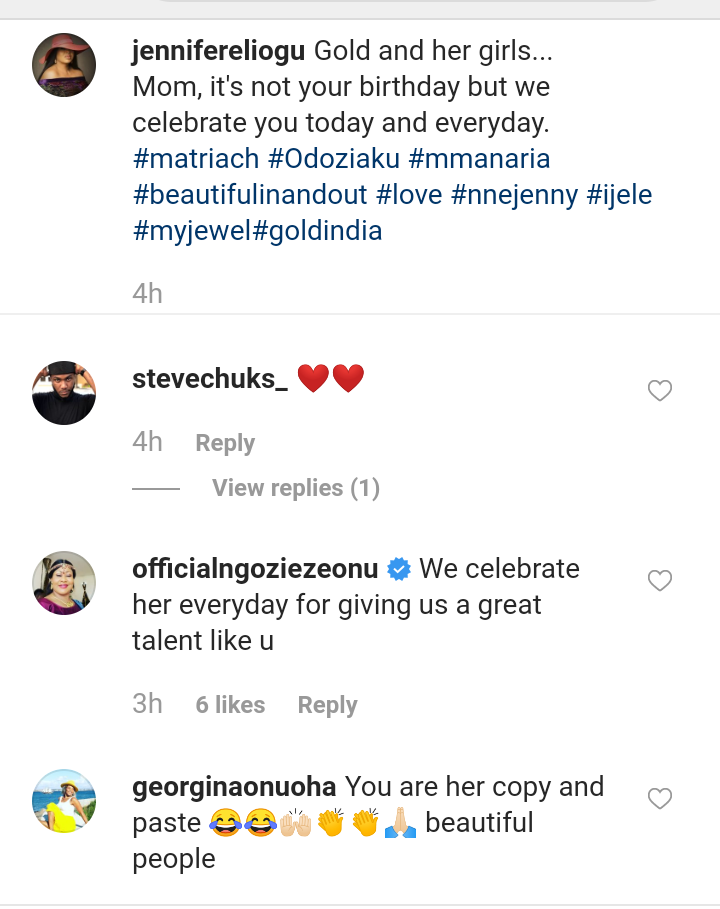Reply to officialngoziezeonu's comment

tap(327, 705)
